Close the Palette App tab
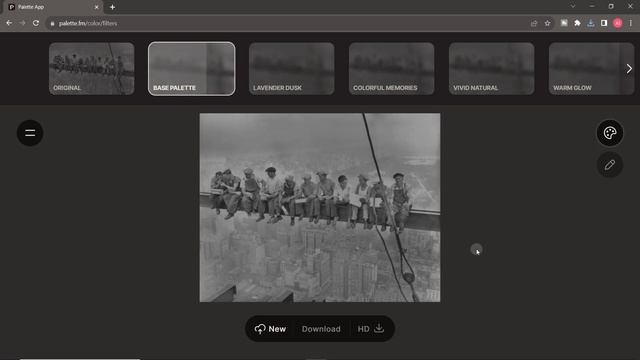 pyautogui.click(x=97, y=7)
